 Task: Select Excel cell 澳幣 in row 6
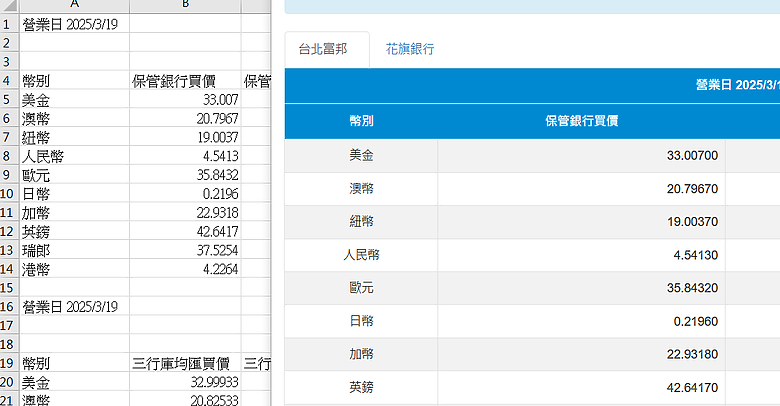(x=75, y=118)
